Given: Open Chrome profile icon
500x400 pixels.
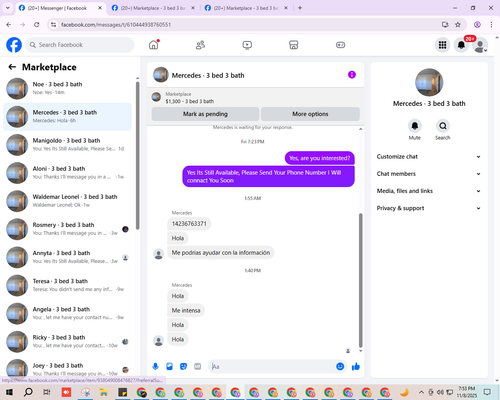Looking at the screenshot, I should 477,25.
